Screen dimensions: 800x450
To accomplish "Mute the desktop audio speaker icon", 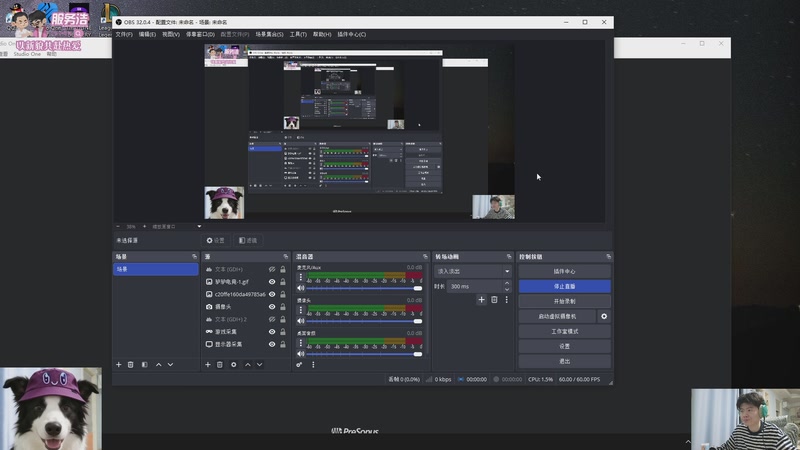I will pos(301,354).
